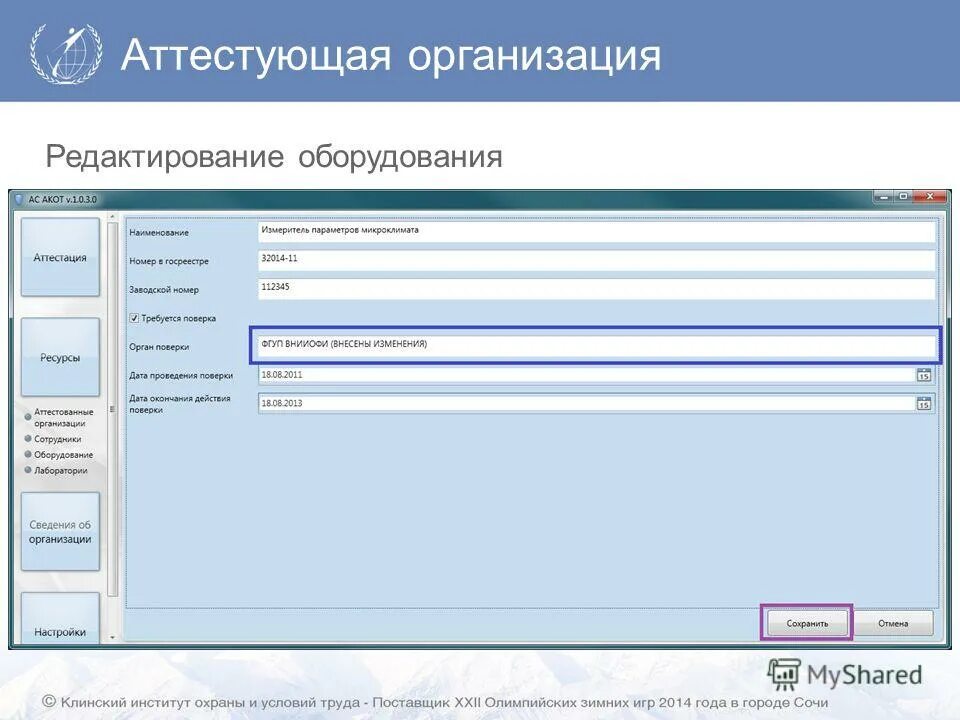Open calendar picker for Дата проведения поверки
The width and height of the screenshot is (960, 720).
point(925,375)
